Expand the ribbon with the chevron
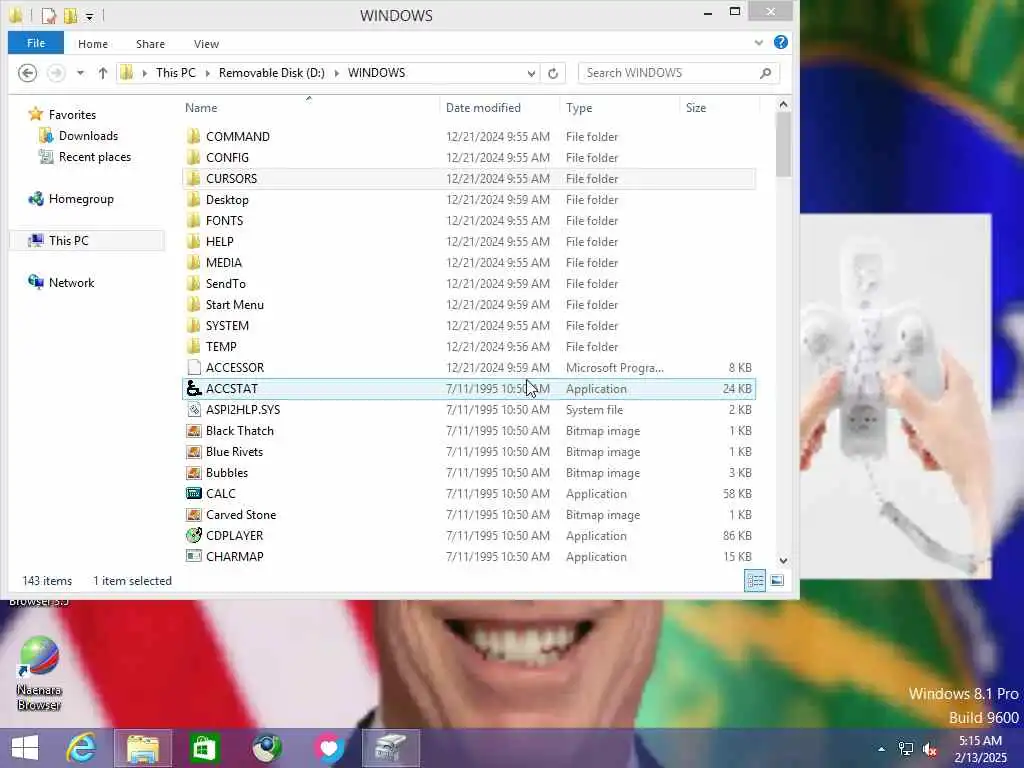 click(x=758, y=43)
